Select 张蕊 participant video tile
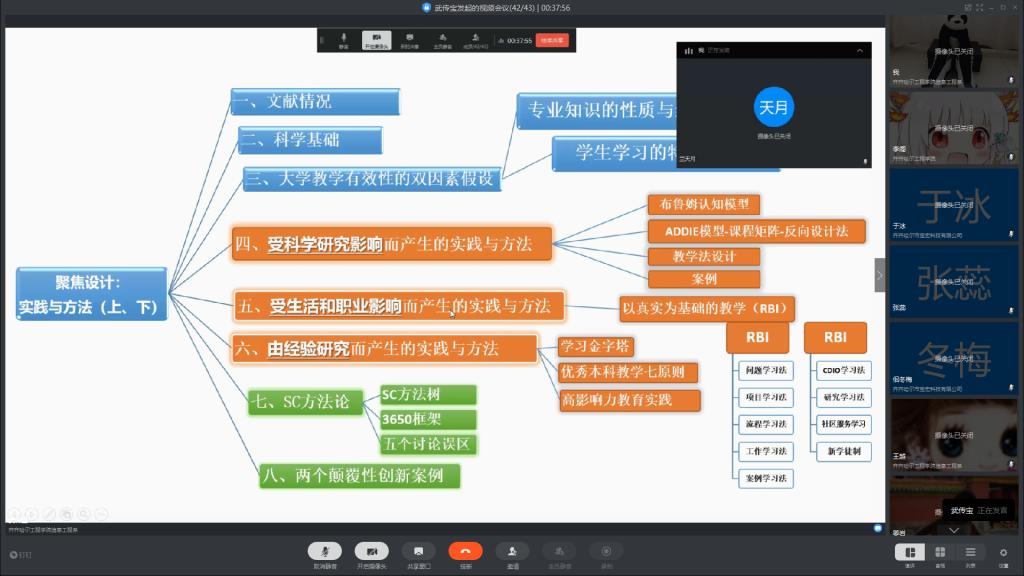The width and height of the screenshot is (1024, 576). tap(955, 282)
